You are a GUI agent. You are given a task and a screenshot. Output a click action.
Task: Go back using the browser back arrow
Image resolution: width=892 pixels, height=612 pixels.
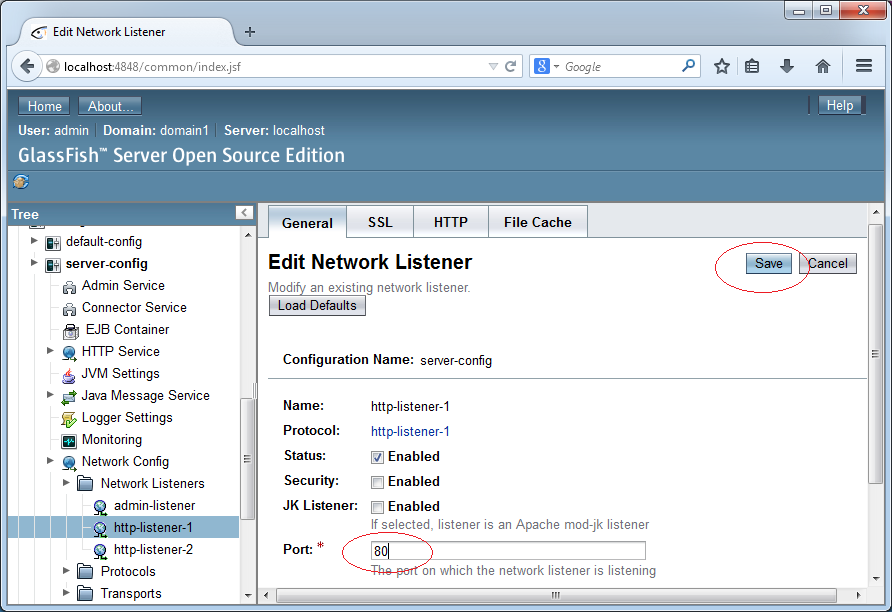(27, 67)
